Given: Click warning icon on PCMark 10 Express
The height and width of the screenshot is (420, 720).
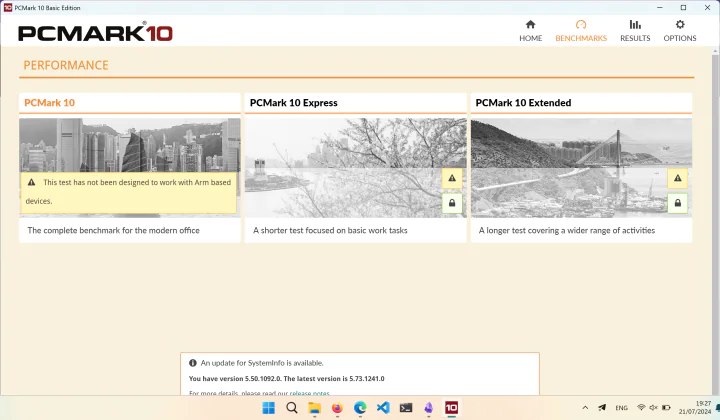Looking at the screenshot, I should click(x=452, y=178).
